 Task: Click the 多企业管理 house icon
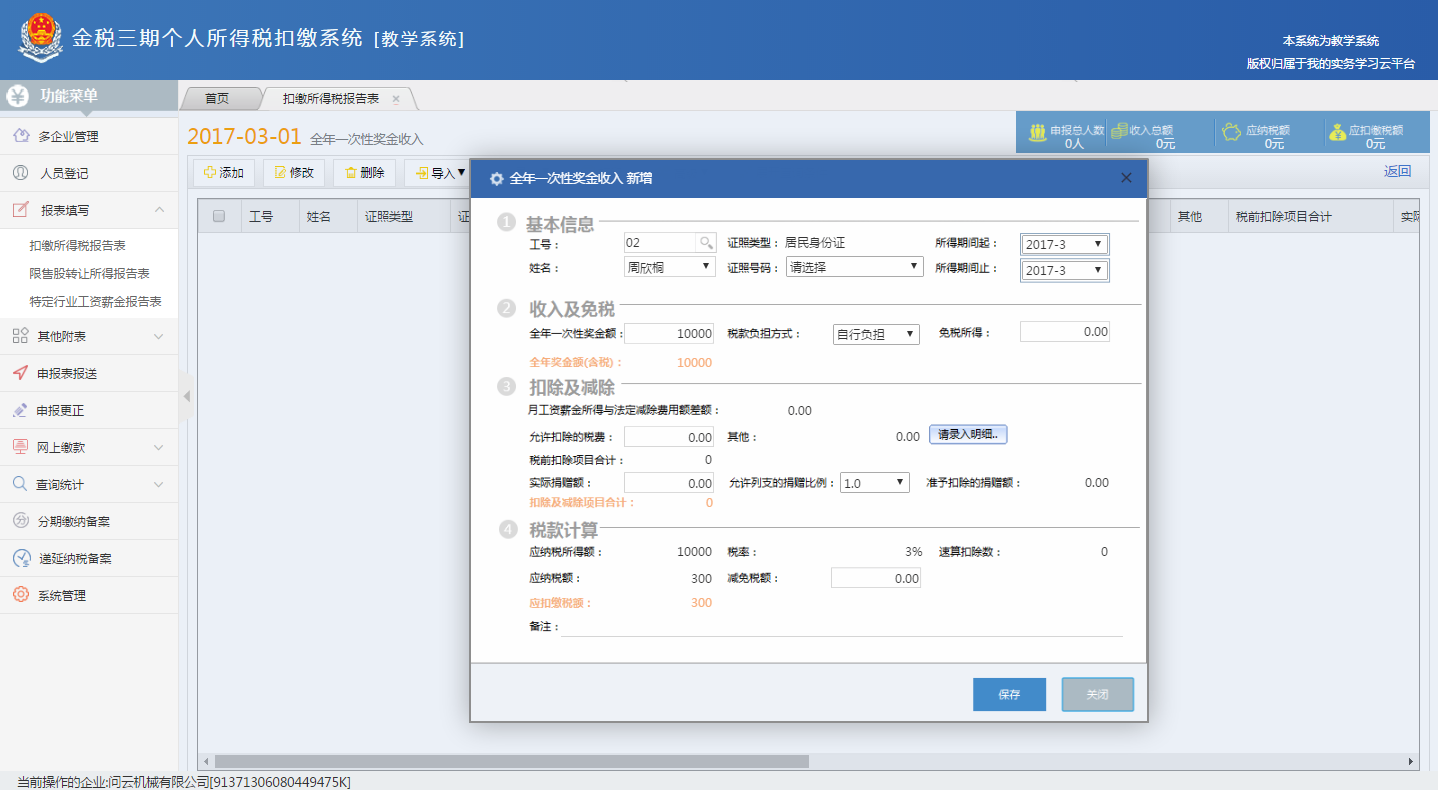tap(20, 136)
